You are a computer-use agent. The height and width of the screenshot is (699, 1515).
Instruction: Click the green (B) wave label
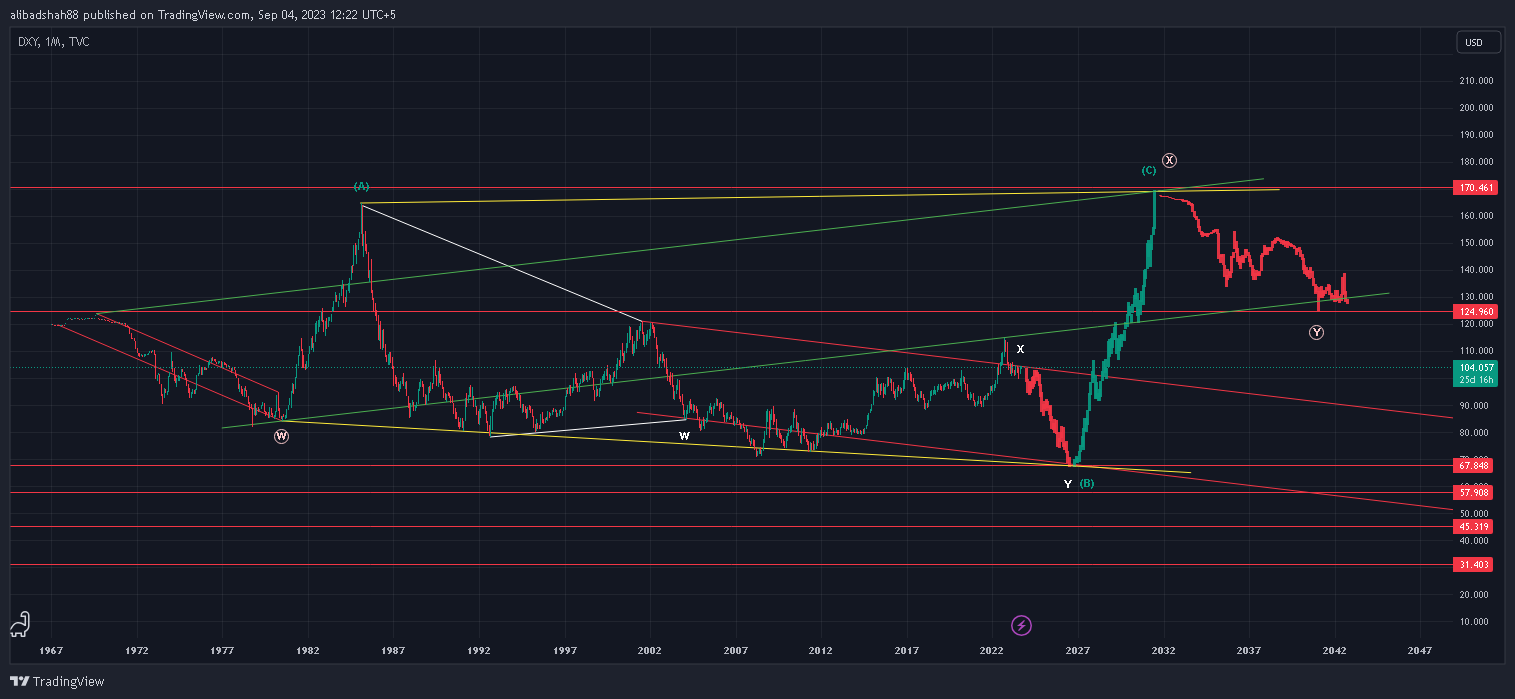click(x=1087, y=484)
